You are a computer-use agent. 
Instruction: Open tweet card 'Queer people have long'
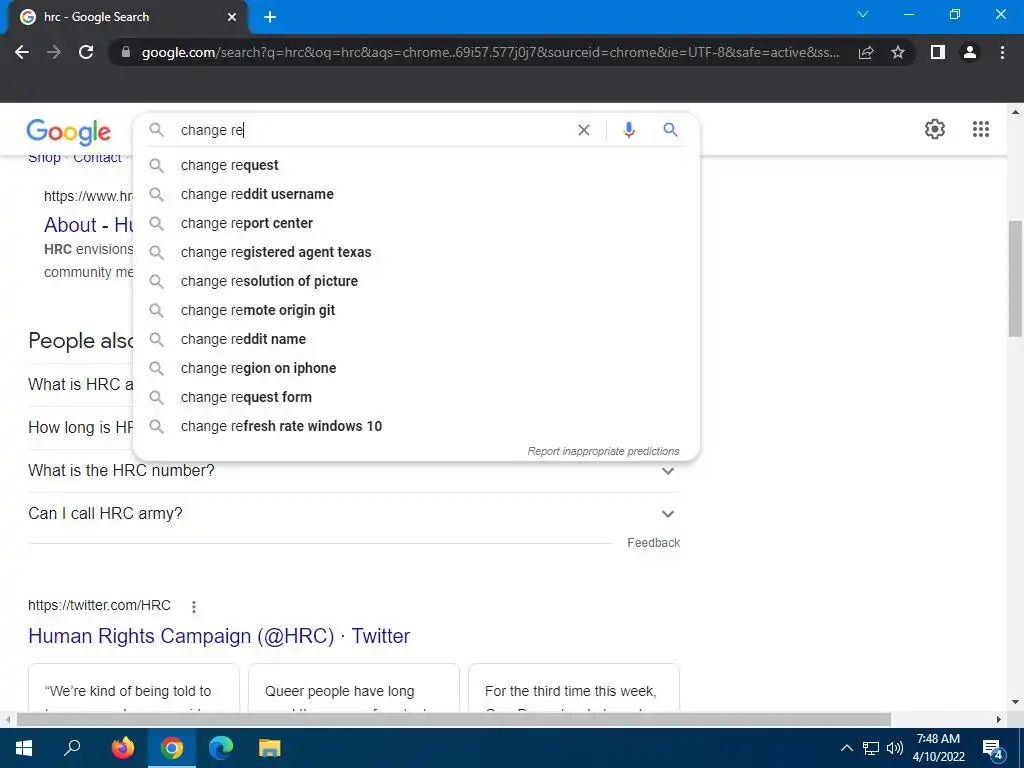pyautogui.click(x=354, y=688)
